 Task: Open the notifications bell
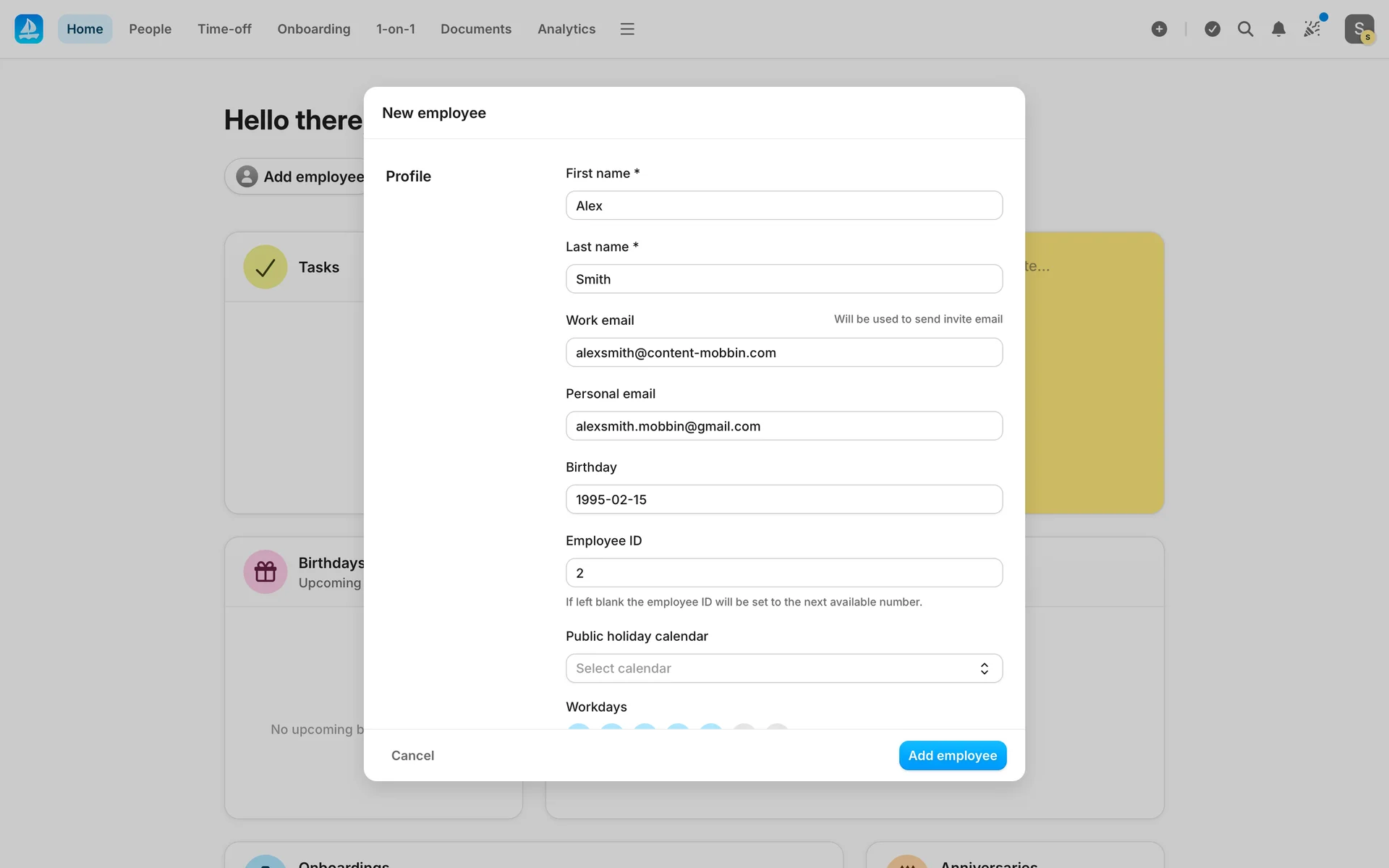click(x=1278, y=29)
